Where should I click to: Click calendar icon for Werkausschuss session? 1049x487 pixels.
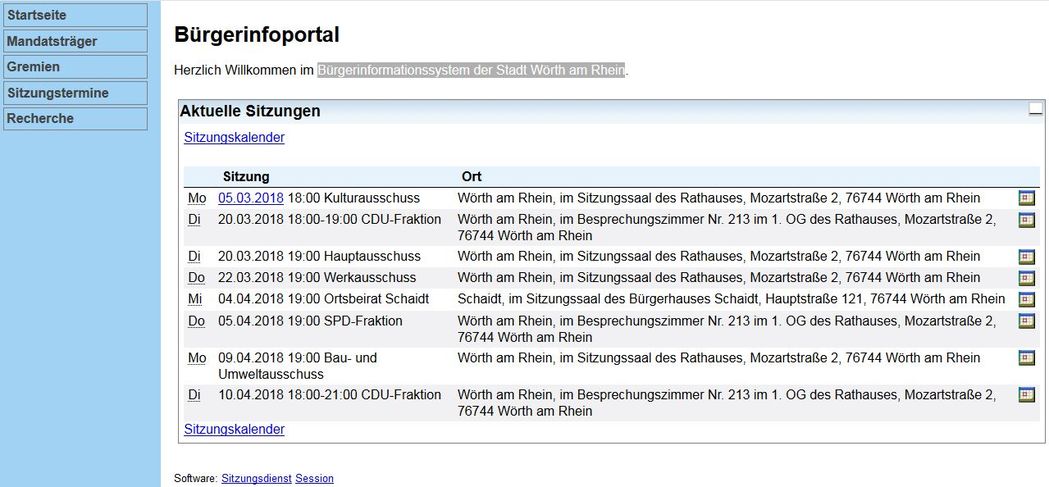pos(1026,278)
